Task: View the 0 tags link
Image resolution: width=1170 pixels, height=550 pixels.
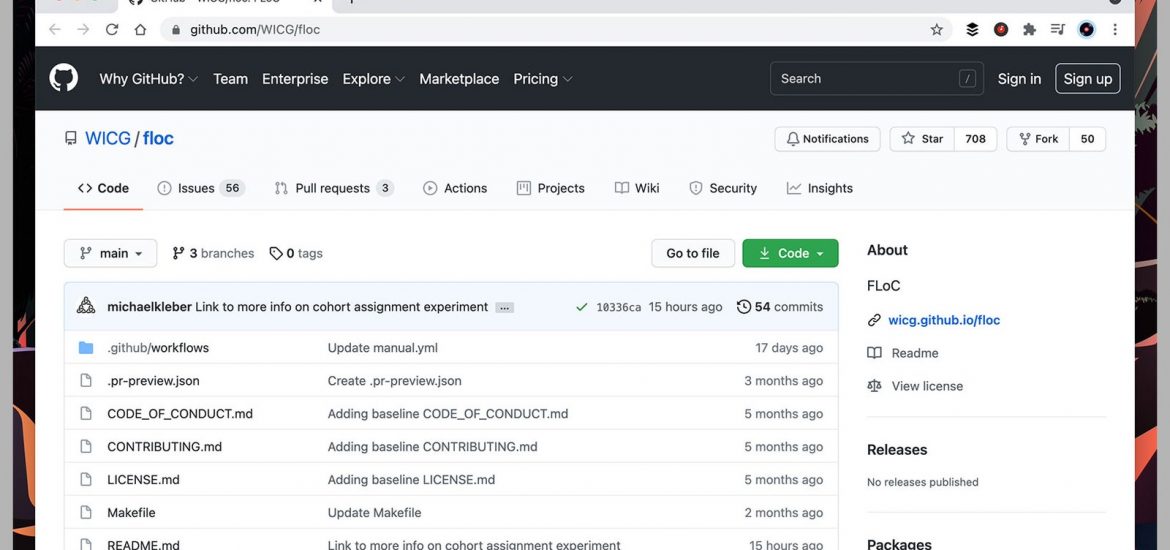Action: click(296, 253)
